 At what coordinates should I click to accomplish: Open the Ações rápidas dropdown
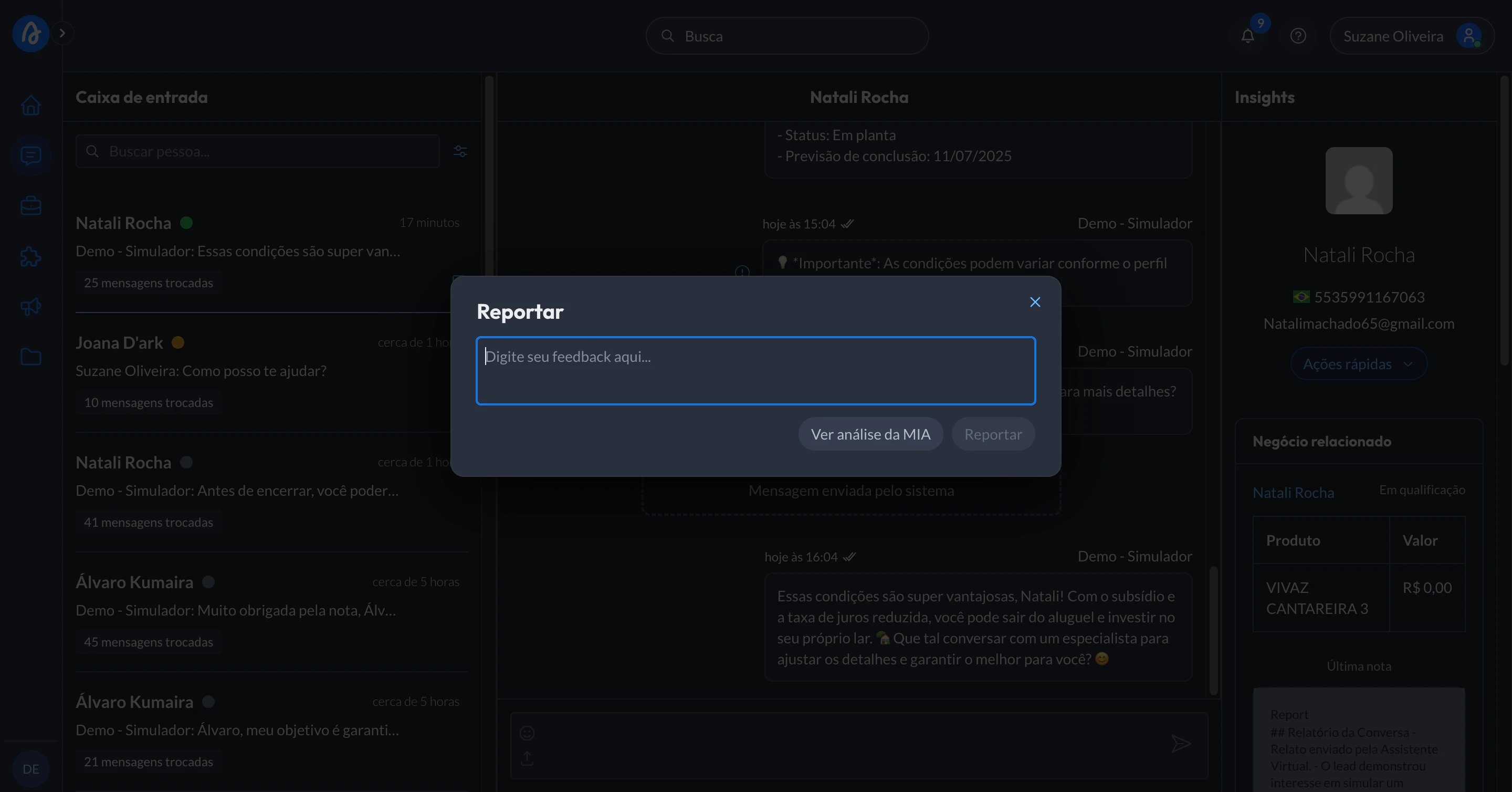click(x=1358, y=364)
